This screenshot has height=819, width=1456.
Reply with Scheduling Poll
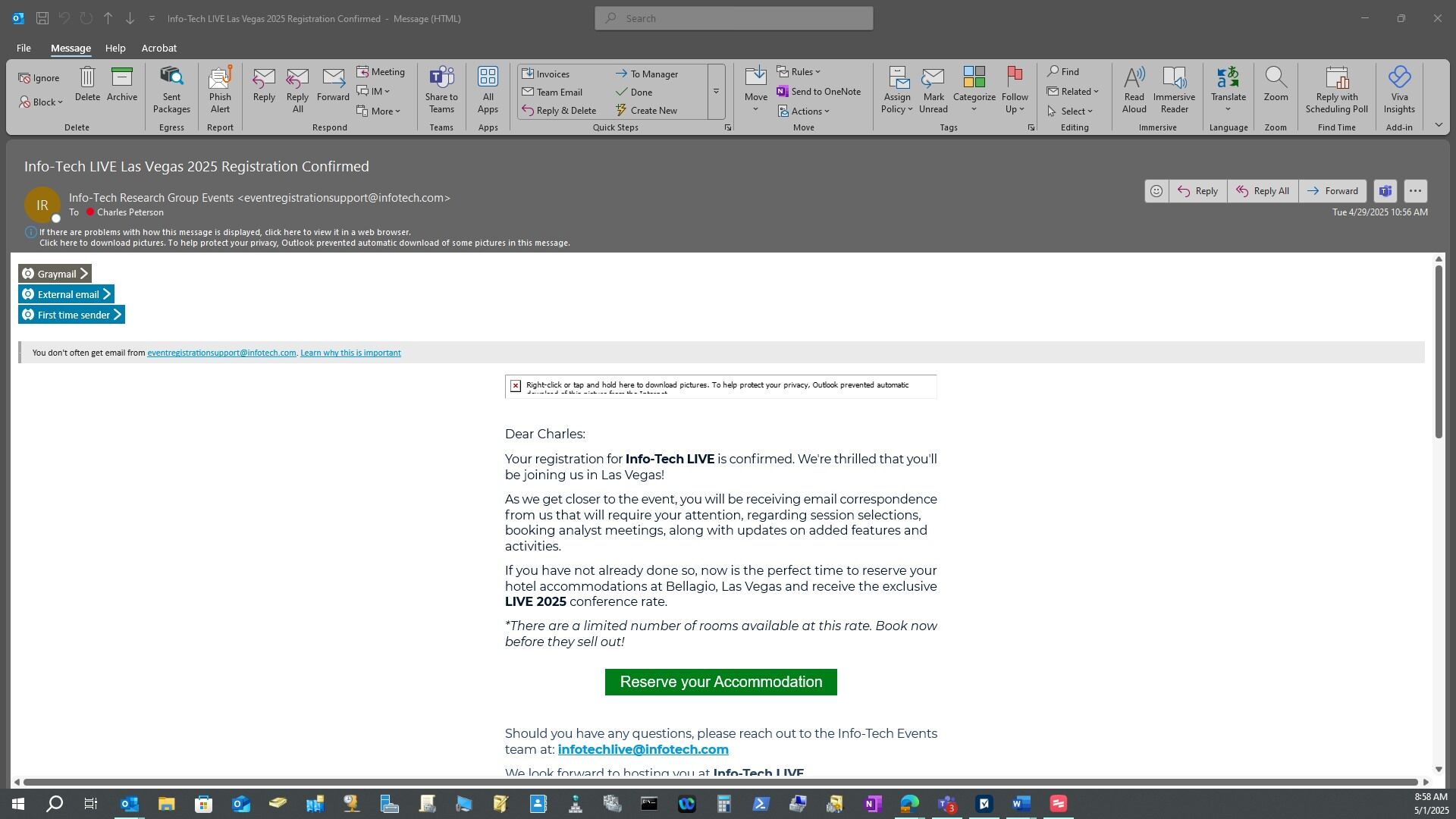[1336, 90]
